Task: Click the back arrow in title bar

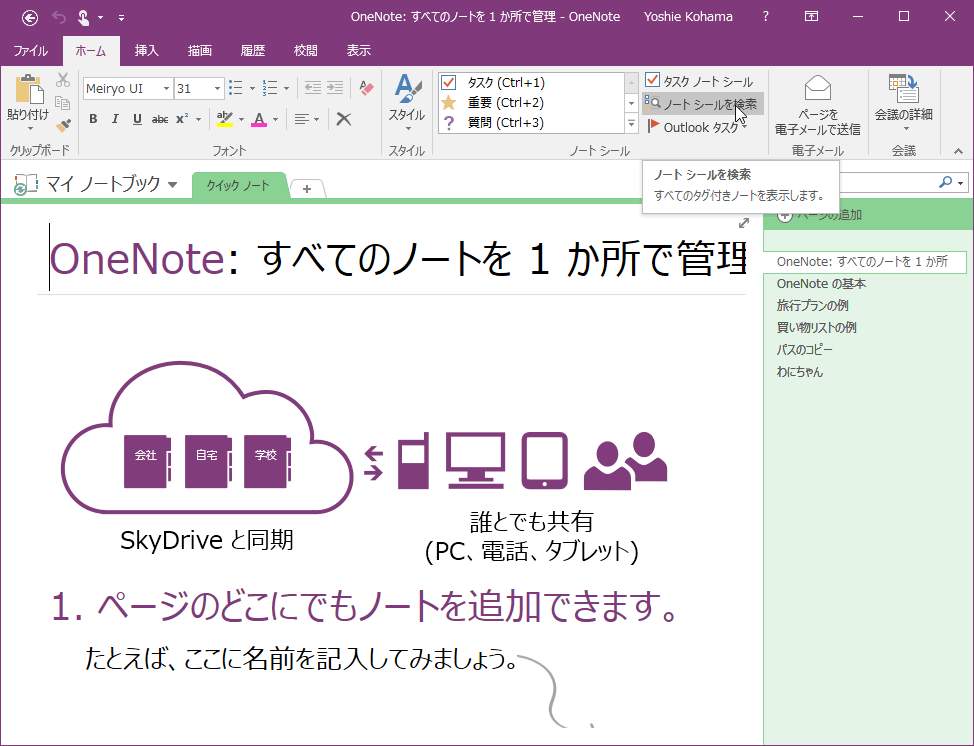Action: [x=30, y=17]
